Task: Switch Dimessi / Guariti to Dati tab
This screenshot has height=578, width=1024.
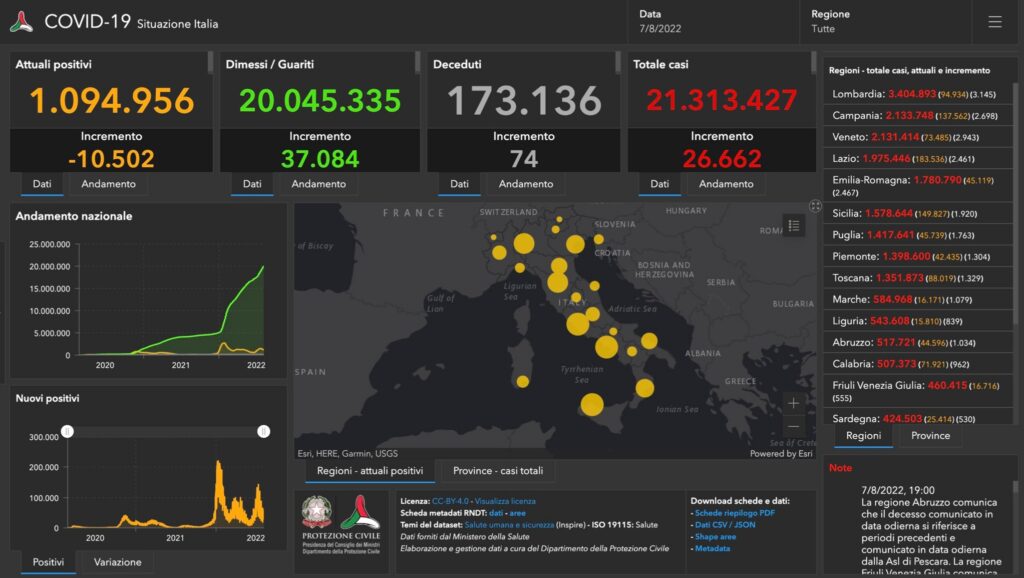Action: click(x=252, y=184)
